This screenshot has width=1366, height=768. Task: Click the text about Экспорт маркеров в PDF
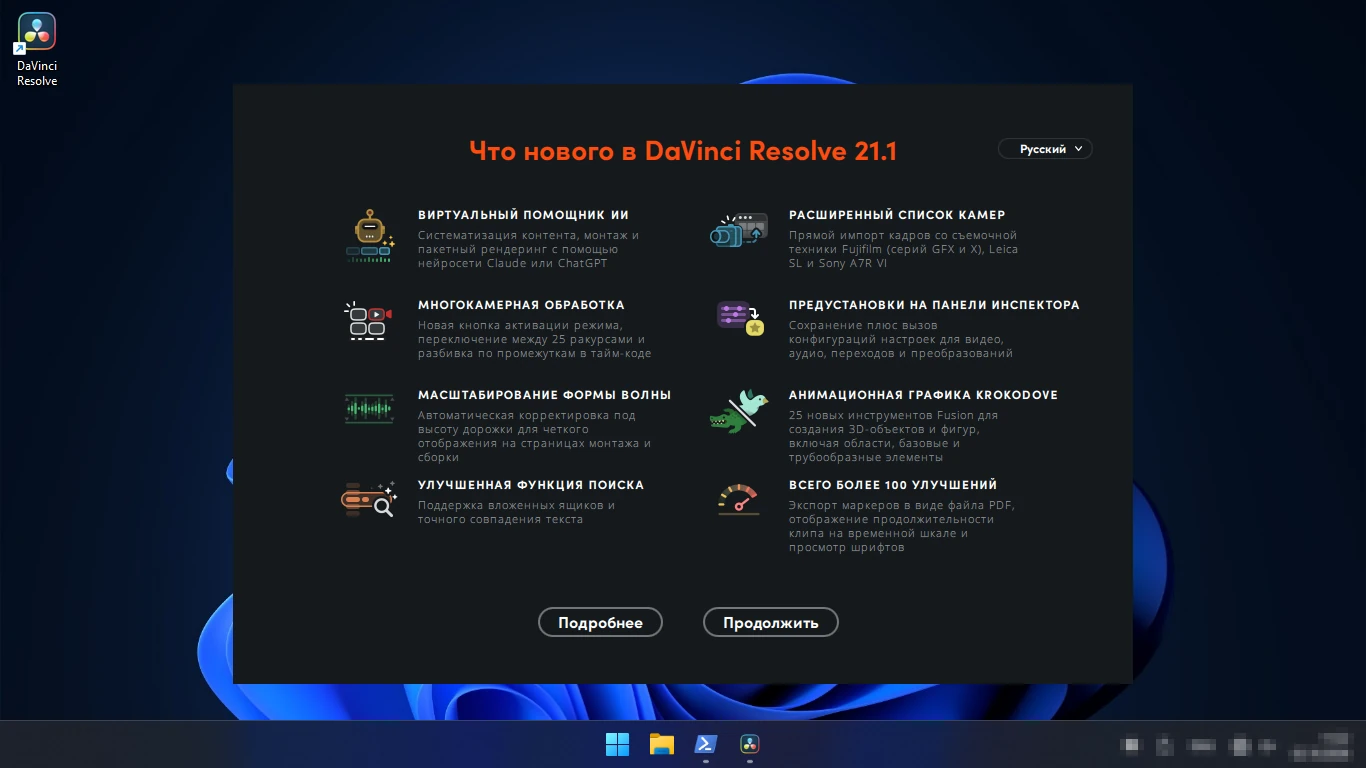pyautogui.click(x=902, y=526)
